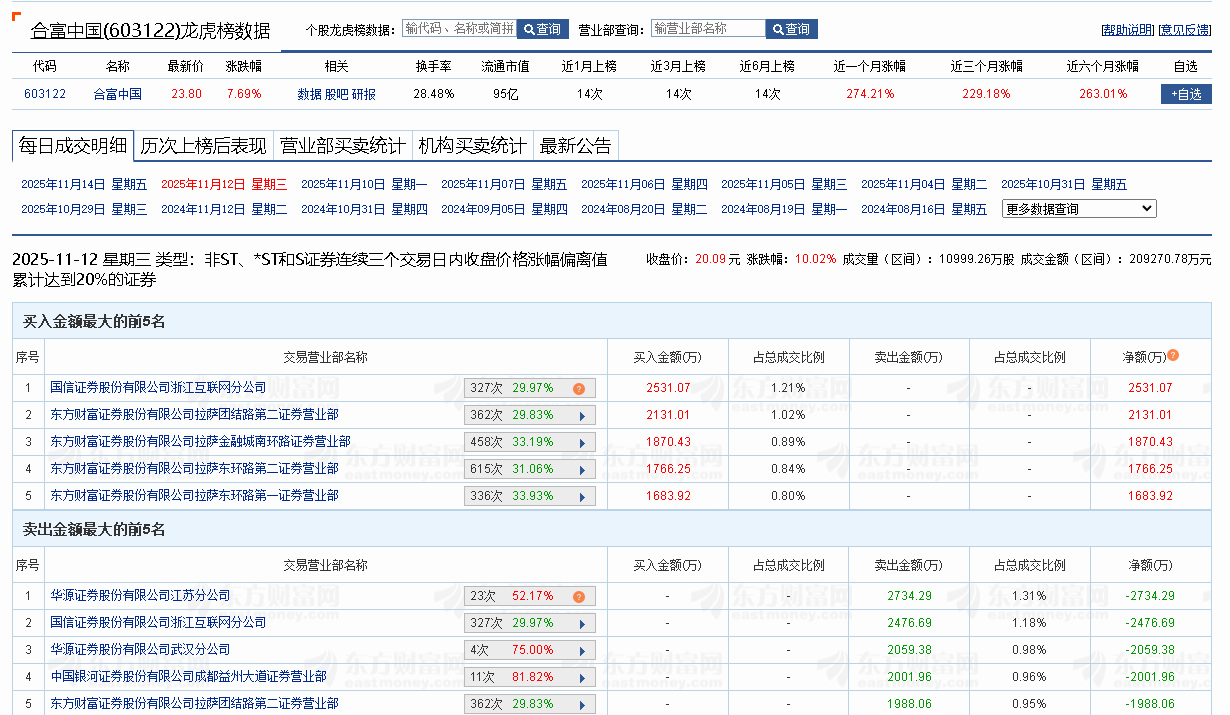Click sell amount value 2734.29

[909, 595]
